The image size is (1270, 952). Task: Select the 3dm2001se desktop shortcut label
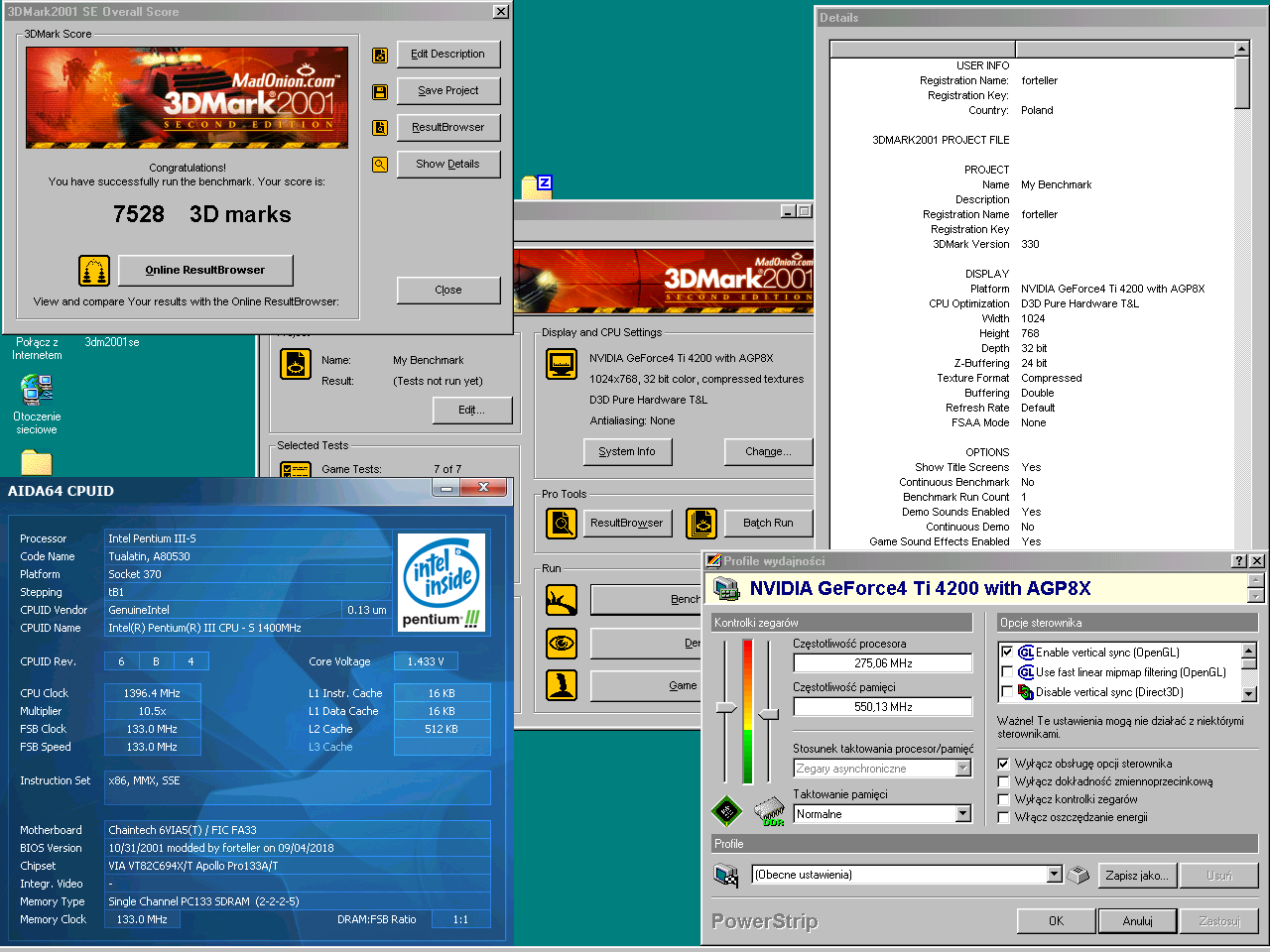click(x=112, y=342)
